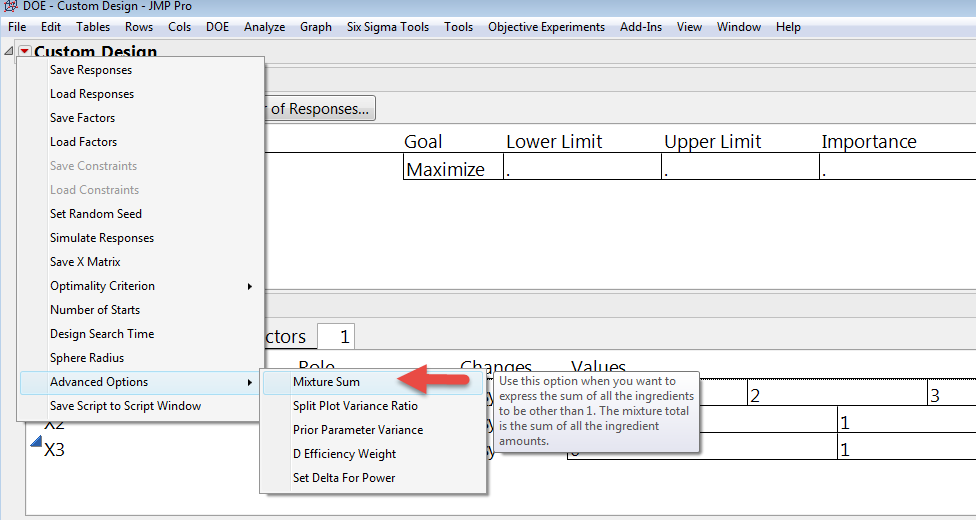Click the Importance column header
Image resolution: width=976 pixels, height=520 pixels.
point(869,141)
